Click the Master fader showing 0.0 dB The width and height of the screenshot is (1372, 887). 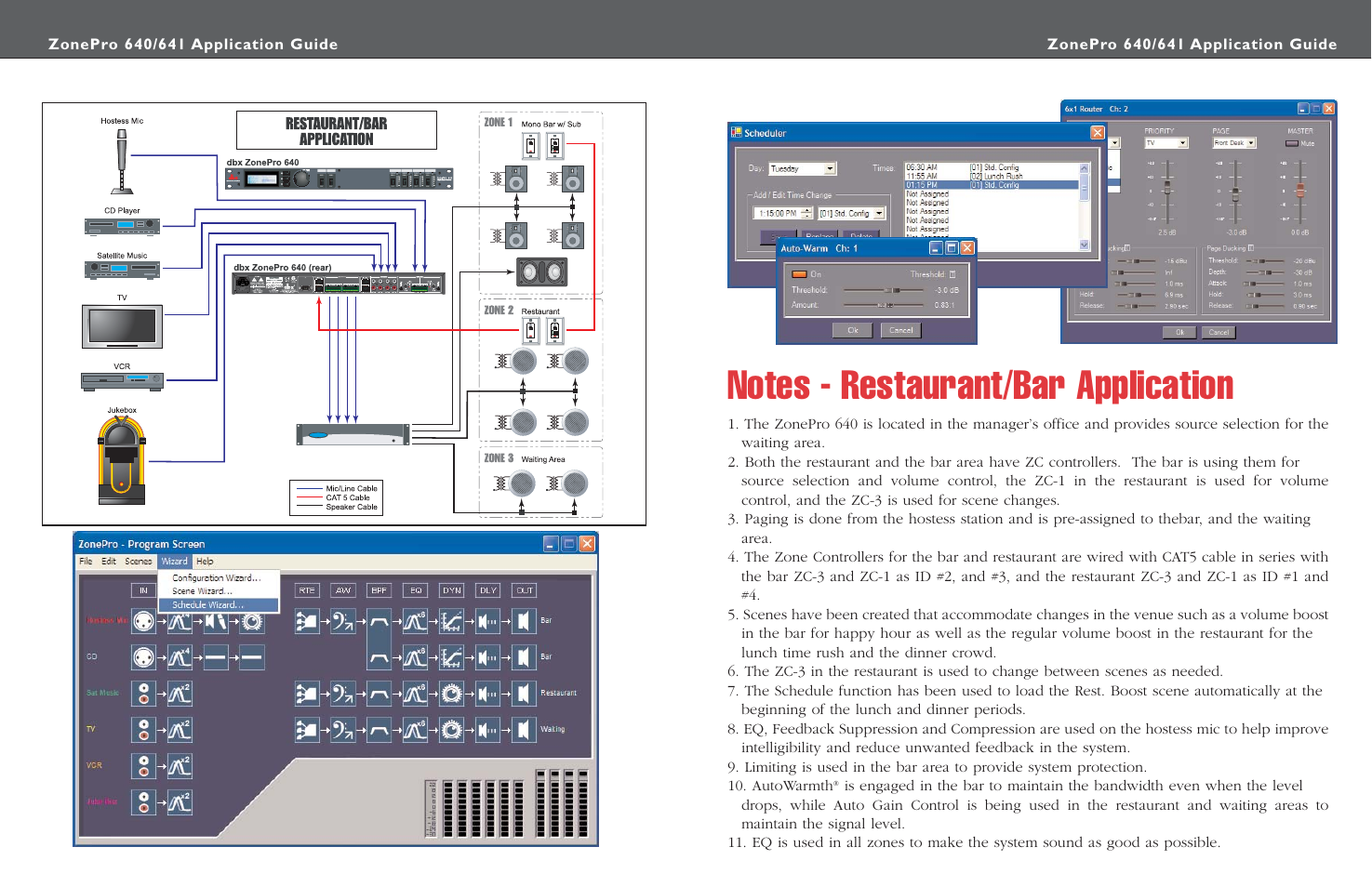pos(1300,190)
